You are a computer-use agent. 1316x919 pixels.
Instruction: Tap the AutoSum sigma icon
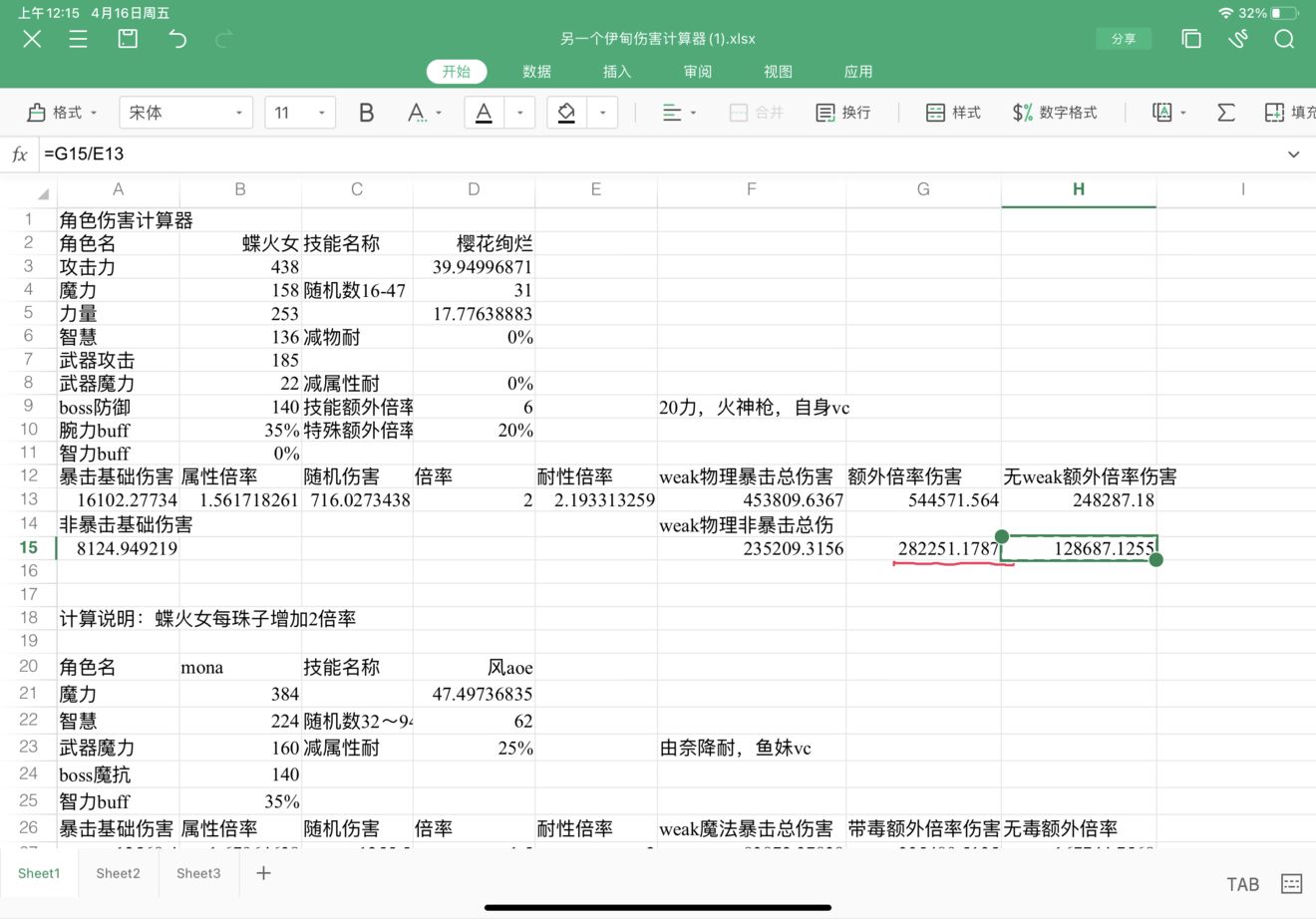coord(1225,113)
